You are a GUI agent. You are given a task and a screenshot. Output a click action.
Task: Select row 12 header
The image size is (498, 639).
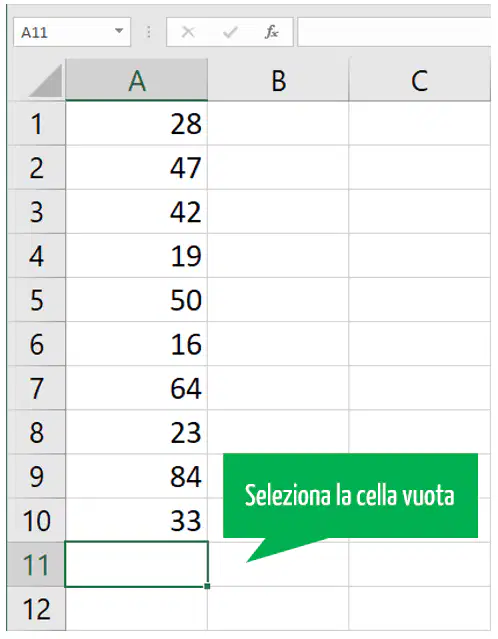tap(36, 609)
